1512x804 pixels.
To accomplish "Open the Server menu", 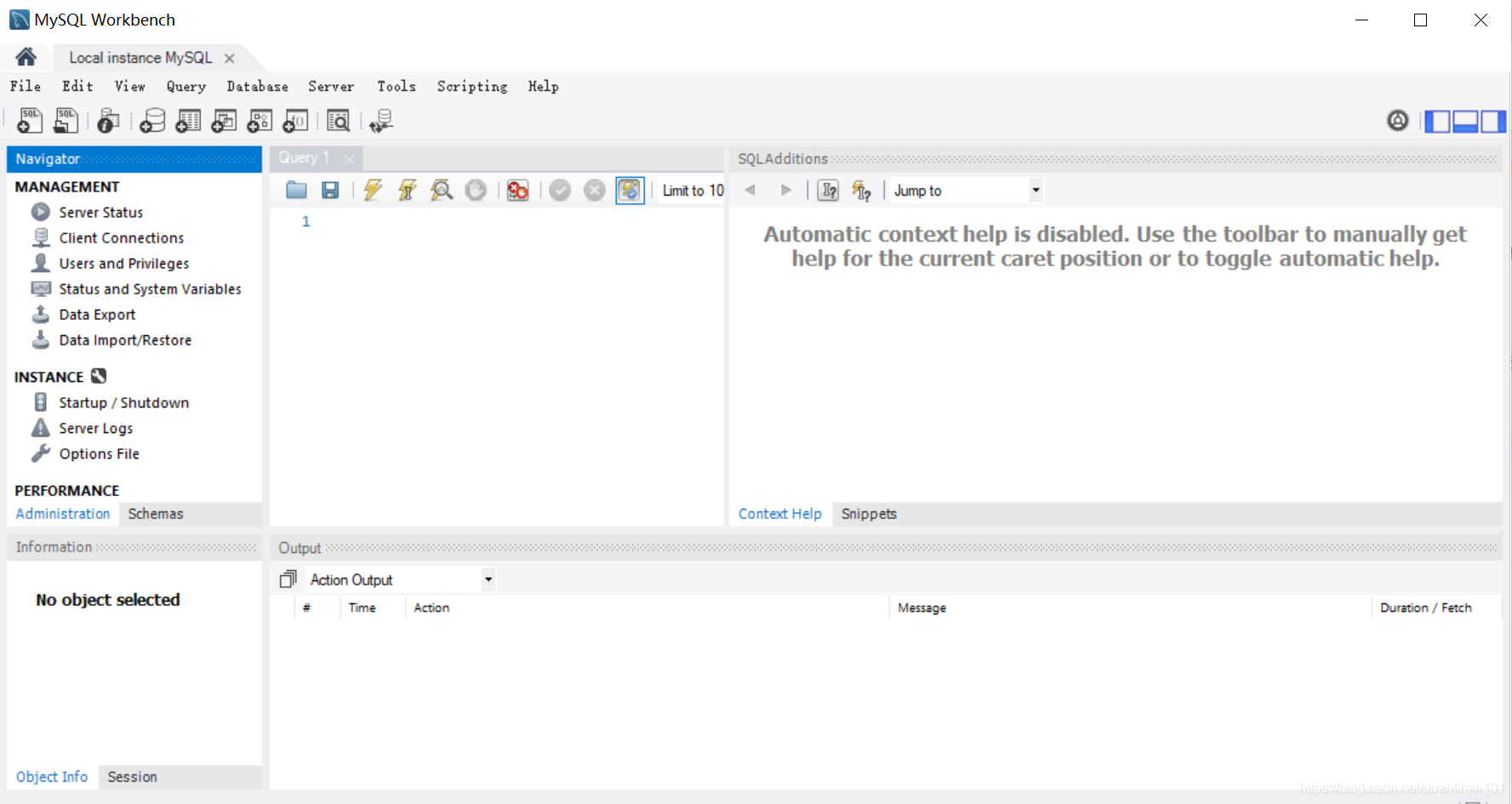I will tap(331, 86).
